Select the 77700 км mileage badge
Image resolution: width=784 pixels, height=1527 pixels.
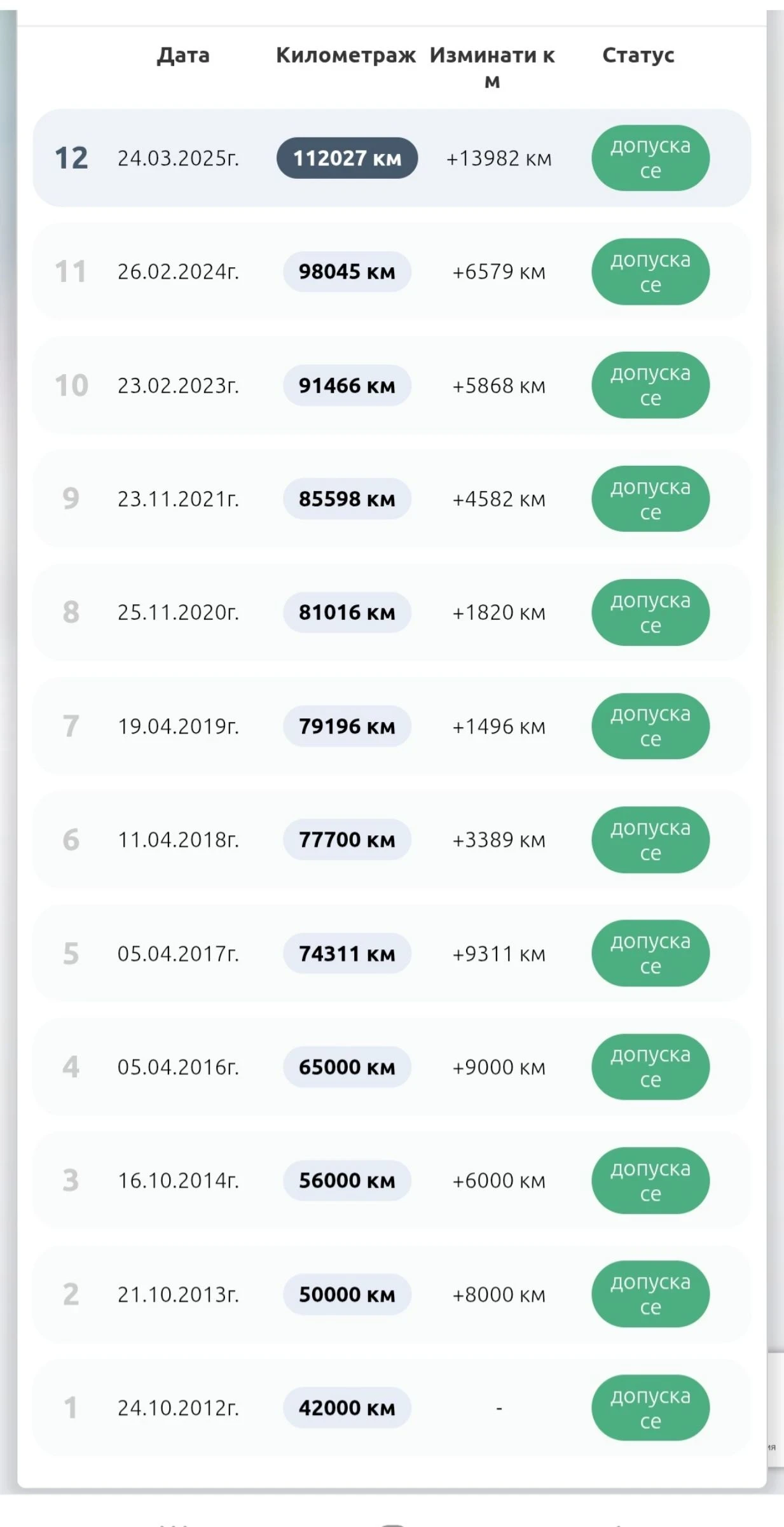[x=347, y=840]
